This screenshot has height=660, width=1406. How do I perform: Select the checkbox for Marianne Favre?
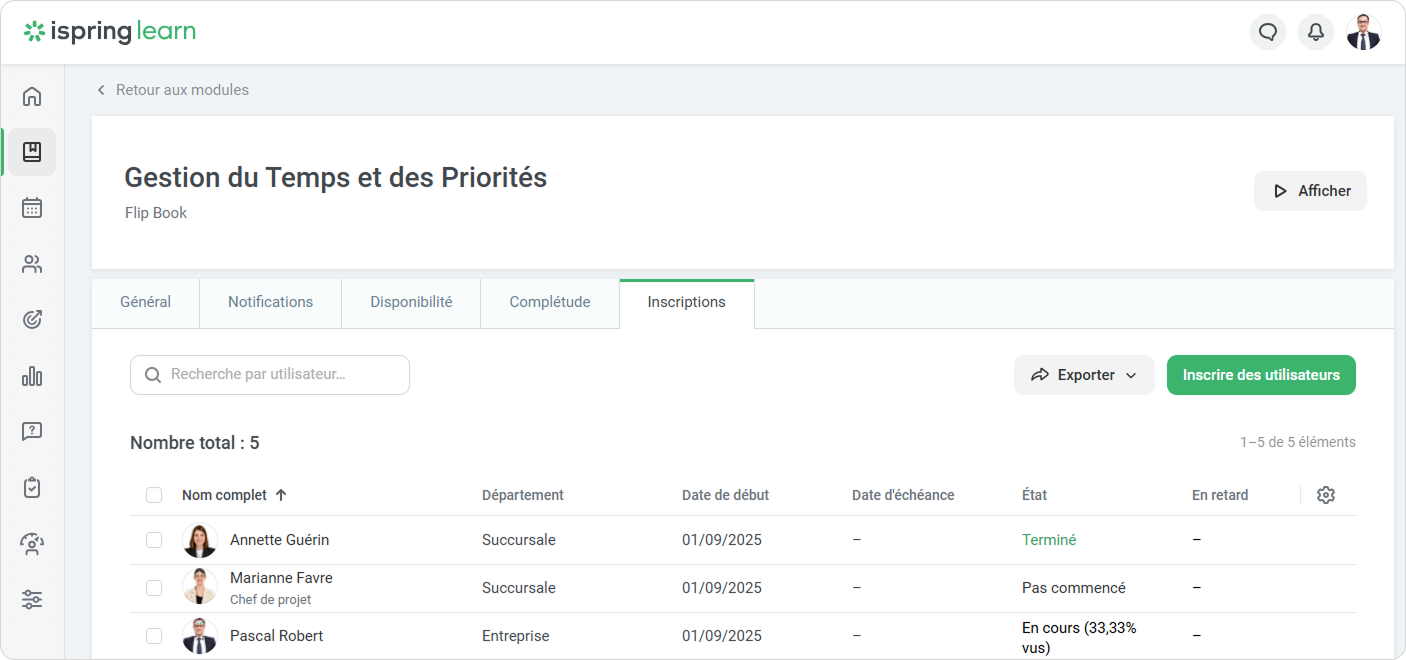(x=154, y=588)
